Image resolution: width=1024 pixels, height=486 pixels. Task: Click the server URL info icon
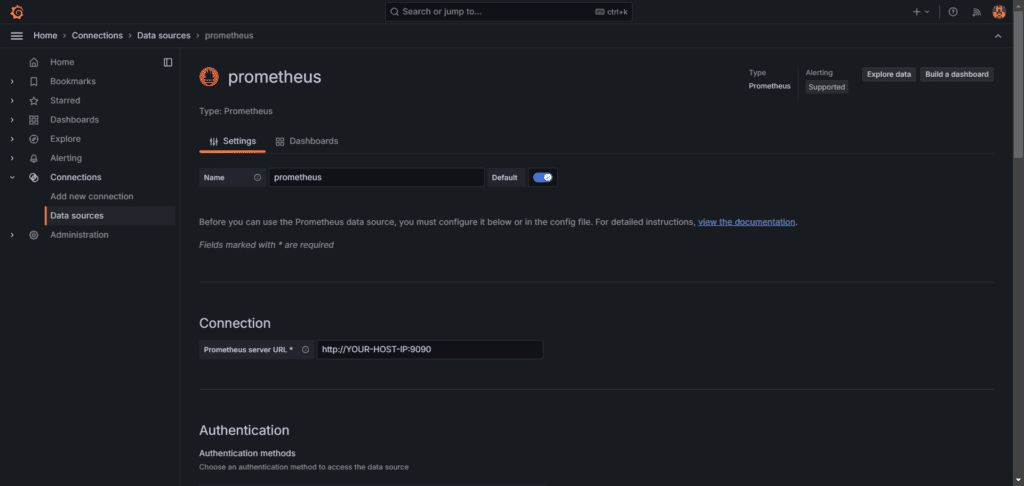point(305,349)
